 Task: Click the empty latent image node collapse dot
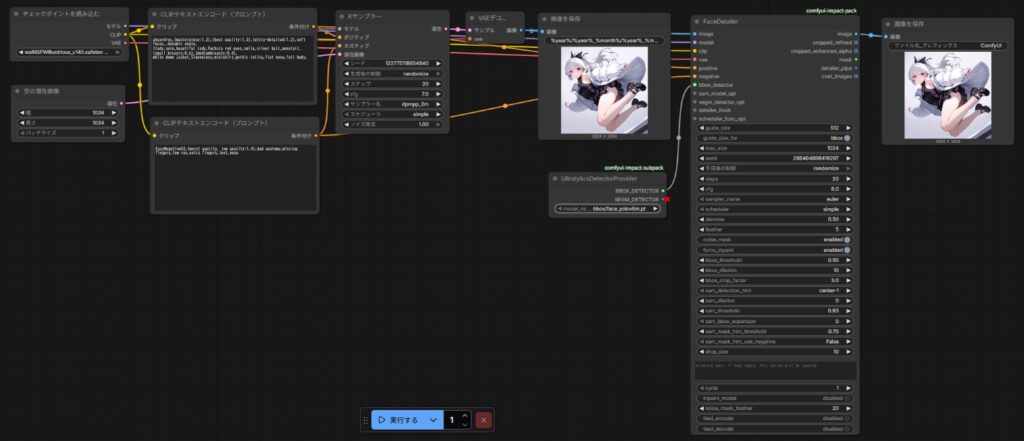point(17,90)
